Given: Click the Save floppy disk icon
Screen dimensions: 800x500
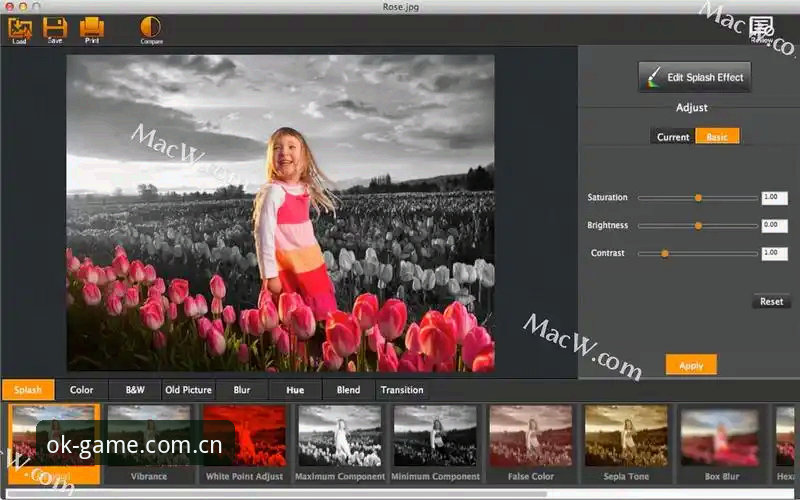Looking at the screenshot, I should [x=55, y=30].
